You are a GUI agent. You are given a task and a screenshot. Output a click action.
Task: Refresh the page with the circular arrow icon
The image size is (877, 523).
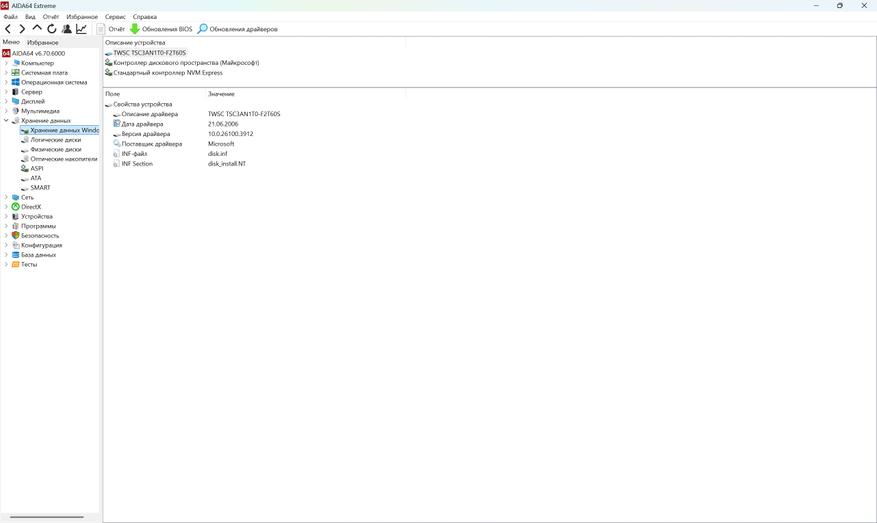pyautogui.click(x=51, y=29)
